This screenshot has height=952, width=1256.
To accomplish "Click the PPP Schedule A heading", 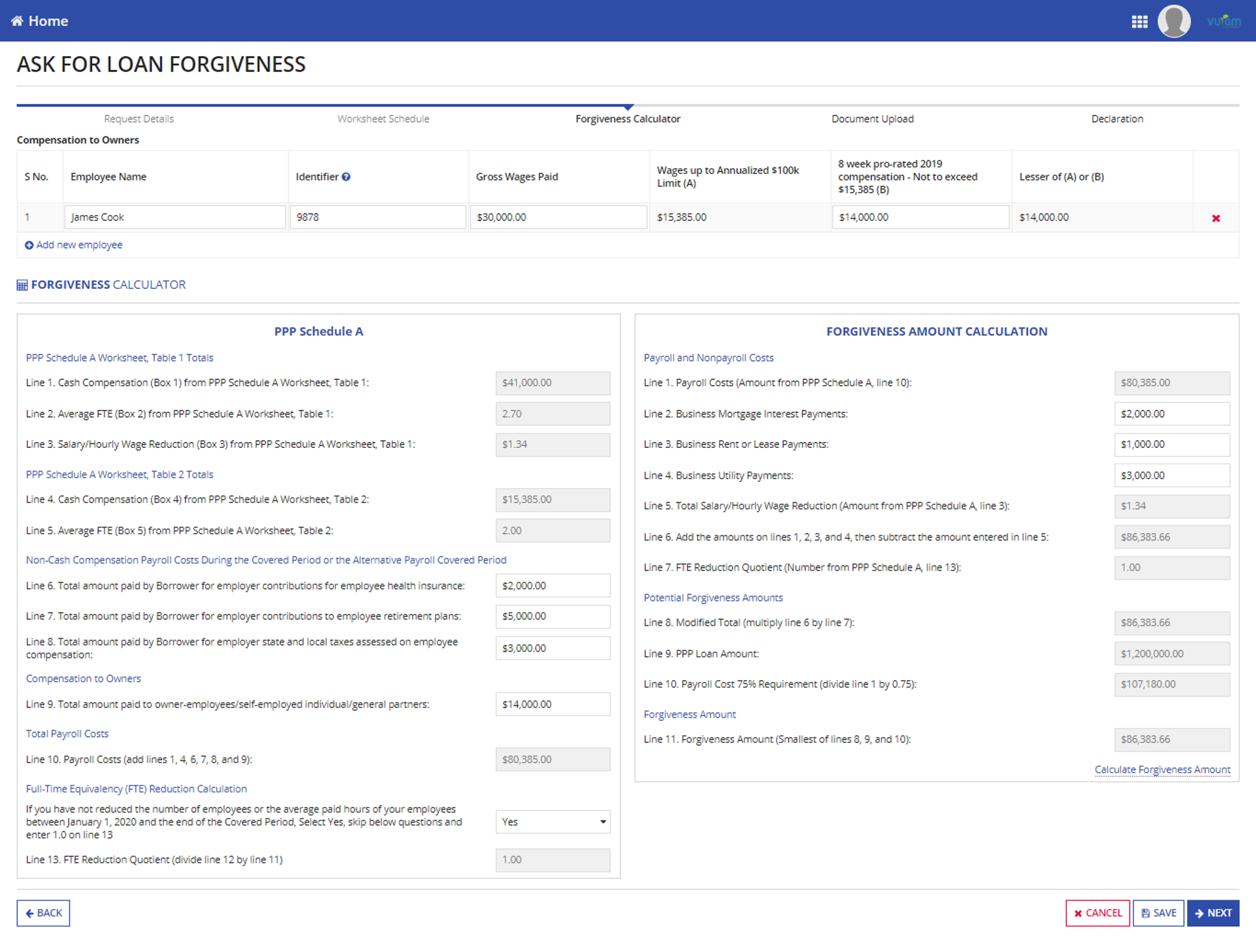I will tap(319, 331).
